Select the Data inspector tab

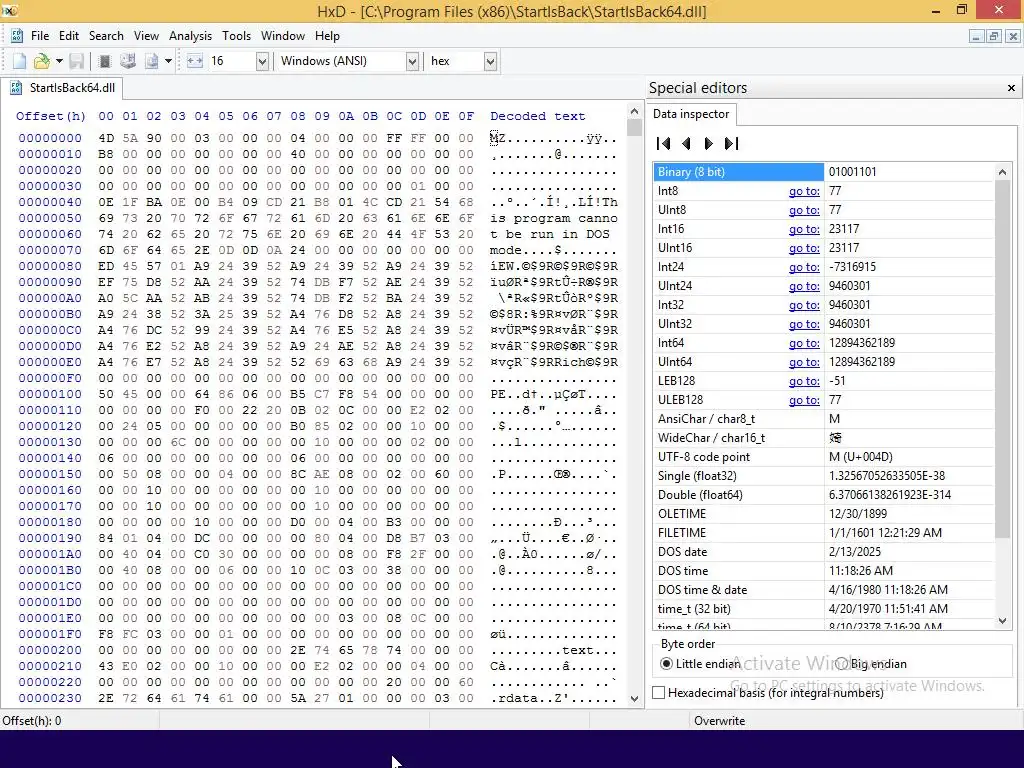(691, 114)
